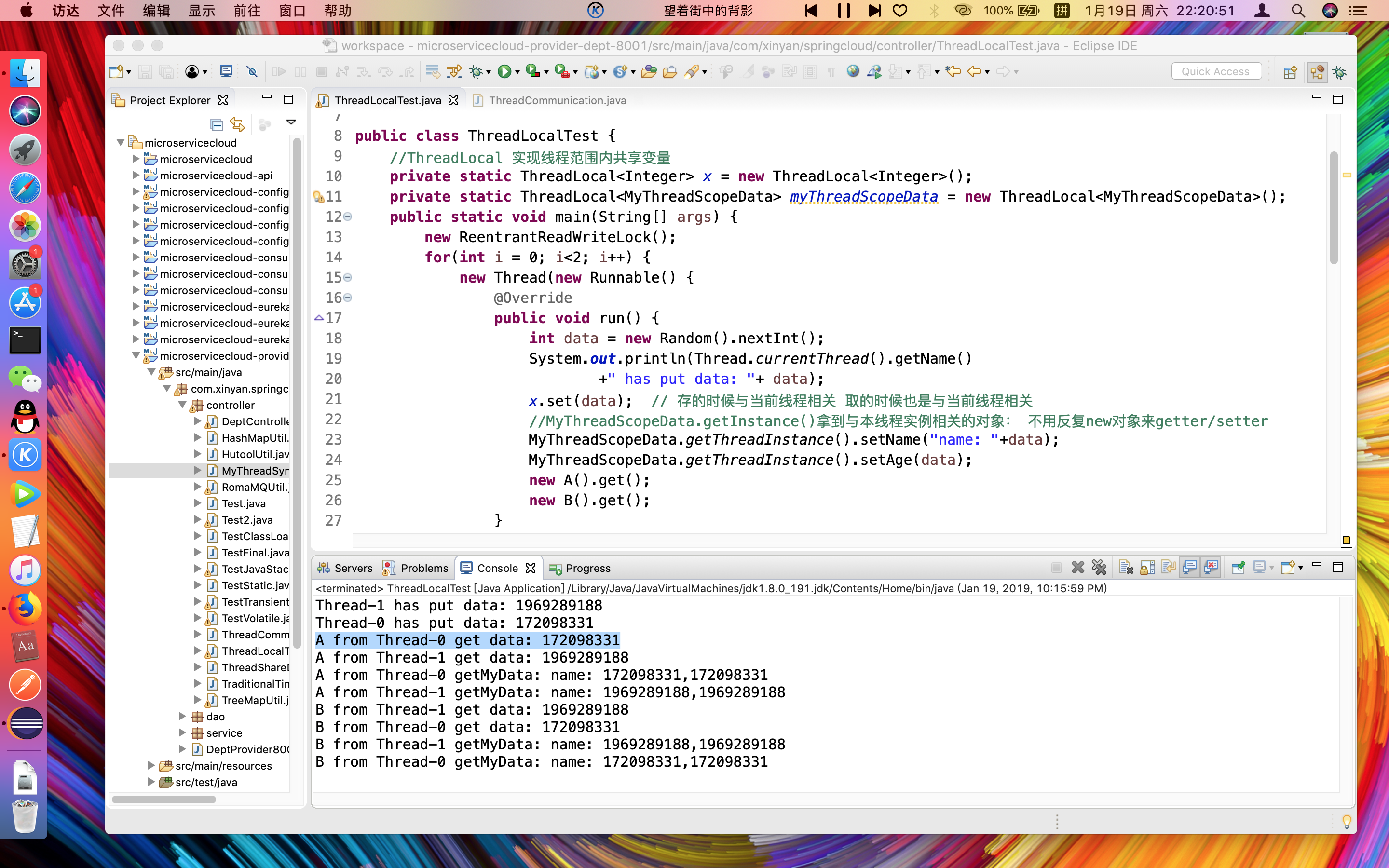This screenshot has height=868, width=1389.
Task: Toggle Show Console on standard output change
Action: tap(1189, 568)
